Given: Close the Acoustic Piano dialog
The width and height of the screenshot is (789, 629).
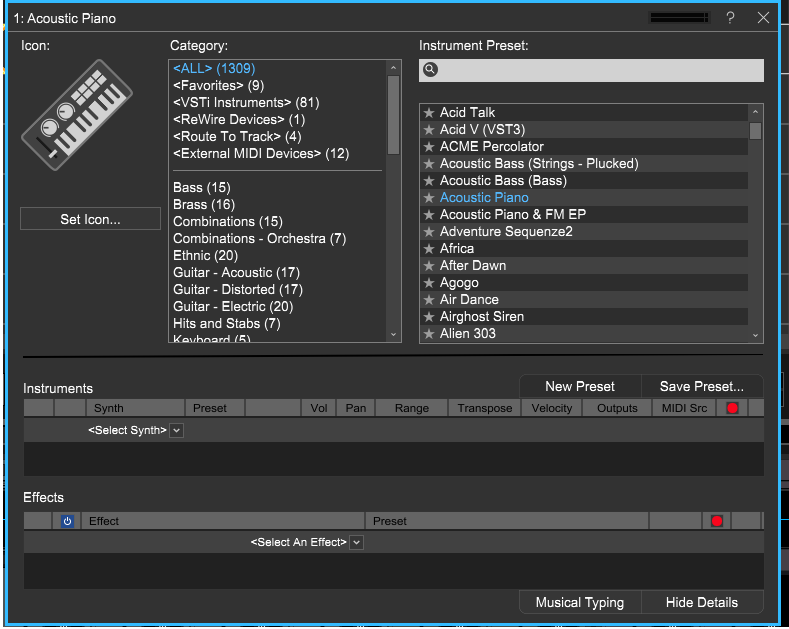Looking at the screenshot, I should [x=763, y=18].
